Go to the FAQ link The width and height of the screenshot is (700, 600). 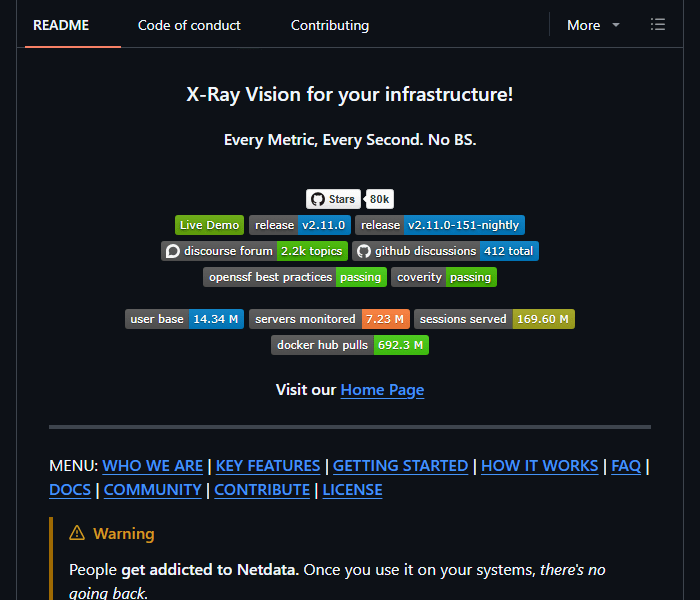626,466
